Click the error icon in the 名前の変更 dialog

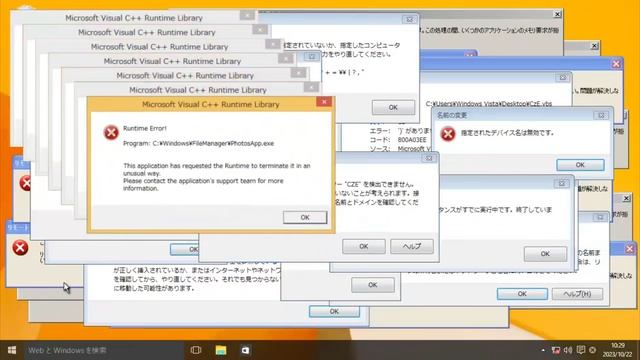(448, 133)
